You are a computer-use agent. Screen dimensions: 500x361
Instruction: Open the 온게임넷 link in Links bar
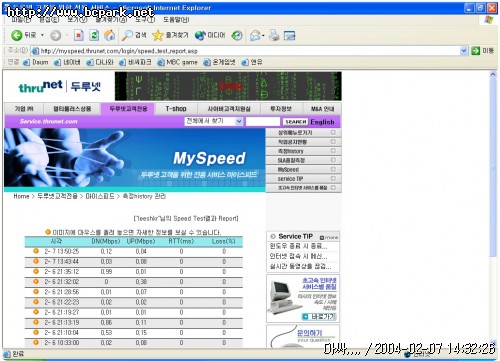219,62
